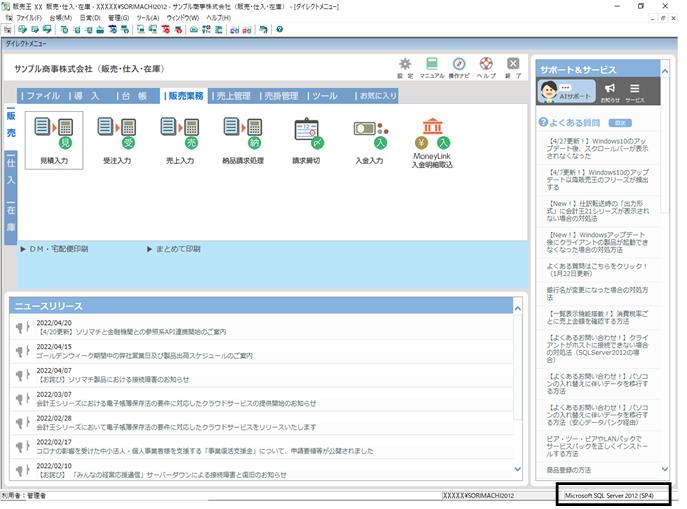Click the up chevron of サポート&サービス panel
The height and width of the screenshot is (509, 687).
click(665, 71)
